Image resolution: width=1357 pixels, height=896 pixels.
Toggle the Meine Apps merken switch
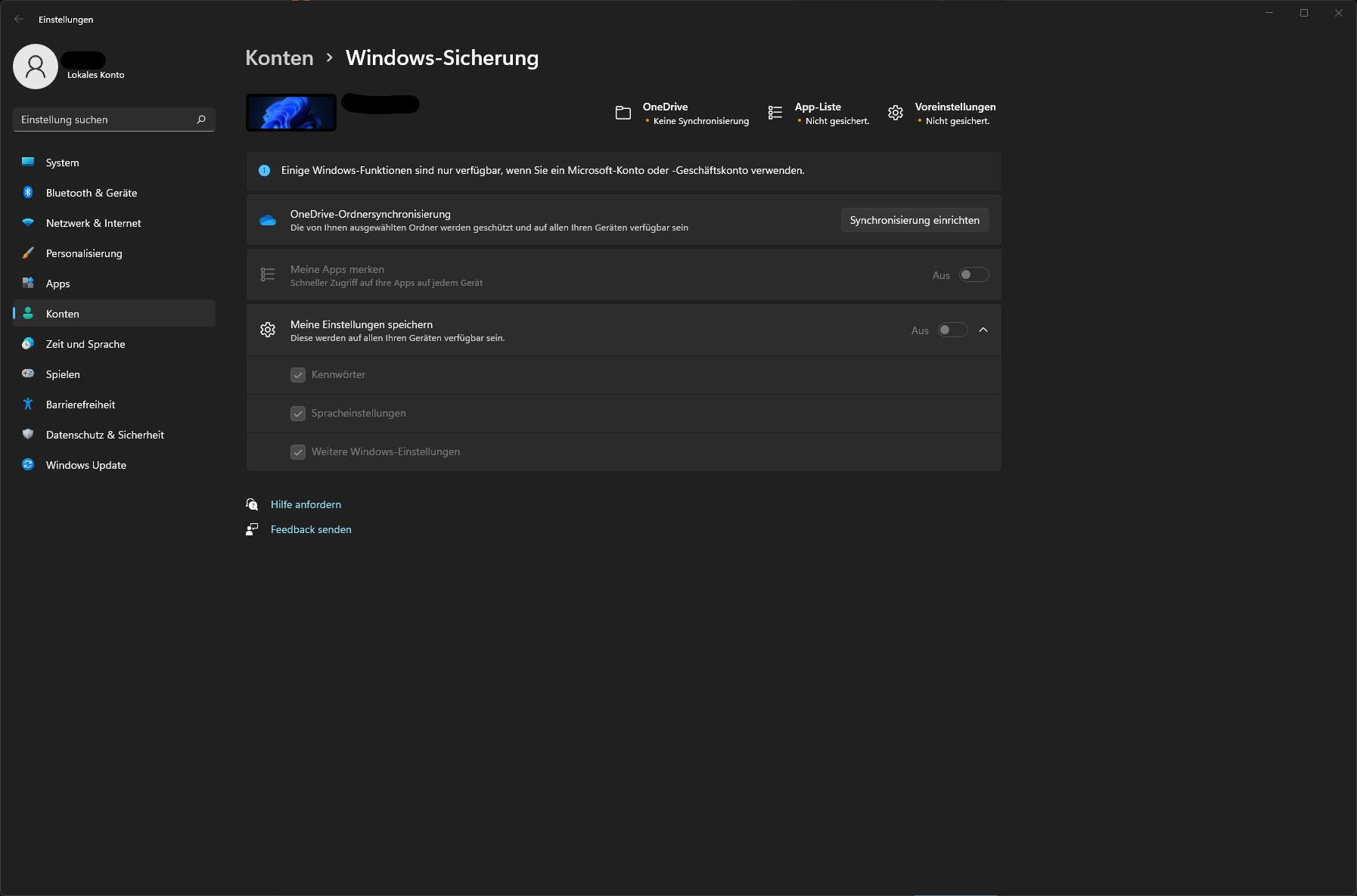974,274
